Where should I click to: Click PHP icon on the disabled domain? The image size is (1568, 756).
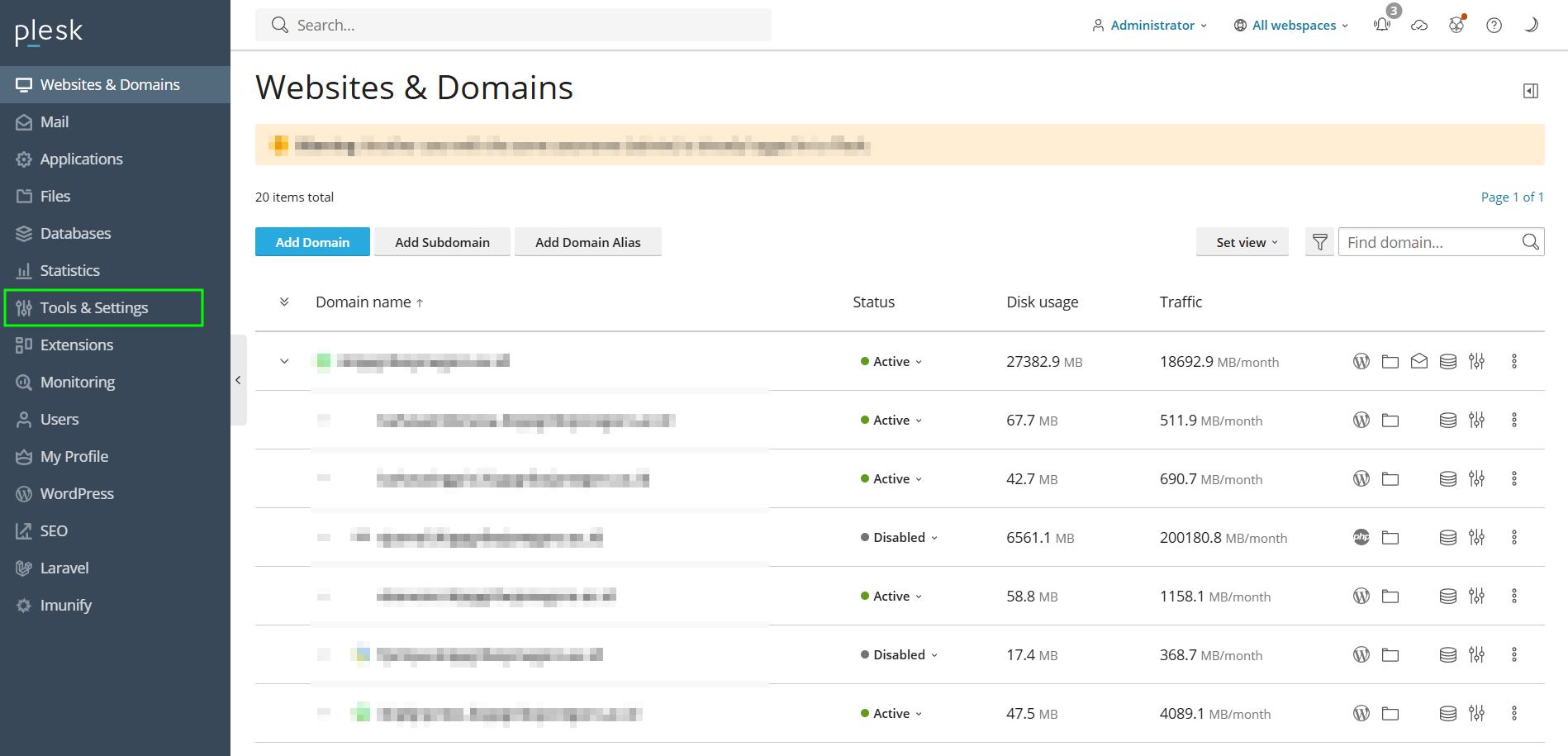(1361, 537)
